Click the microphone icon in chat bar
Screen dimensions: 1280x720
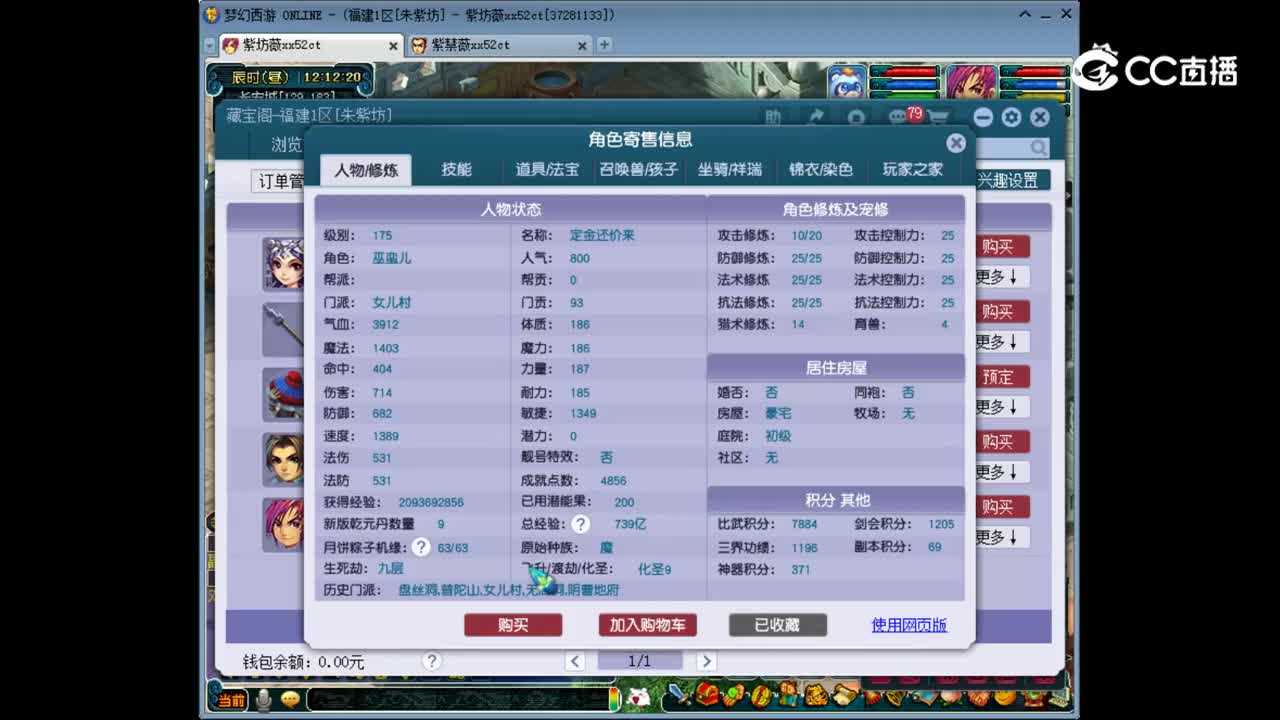(263, 699)
